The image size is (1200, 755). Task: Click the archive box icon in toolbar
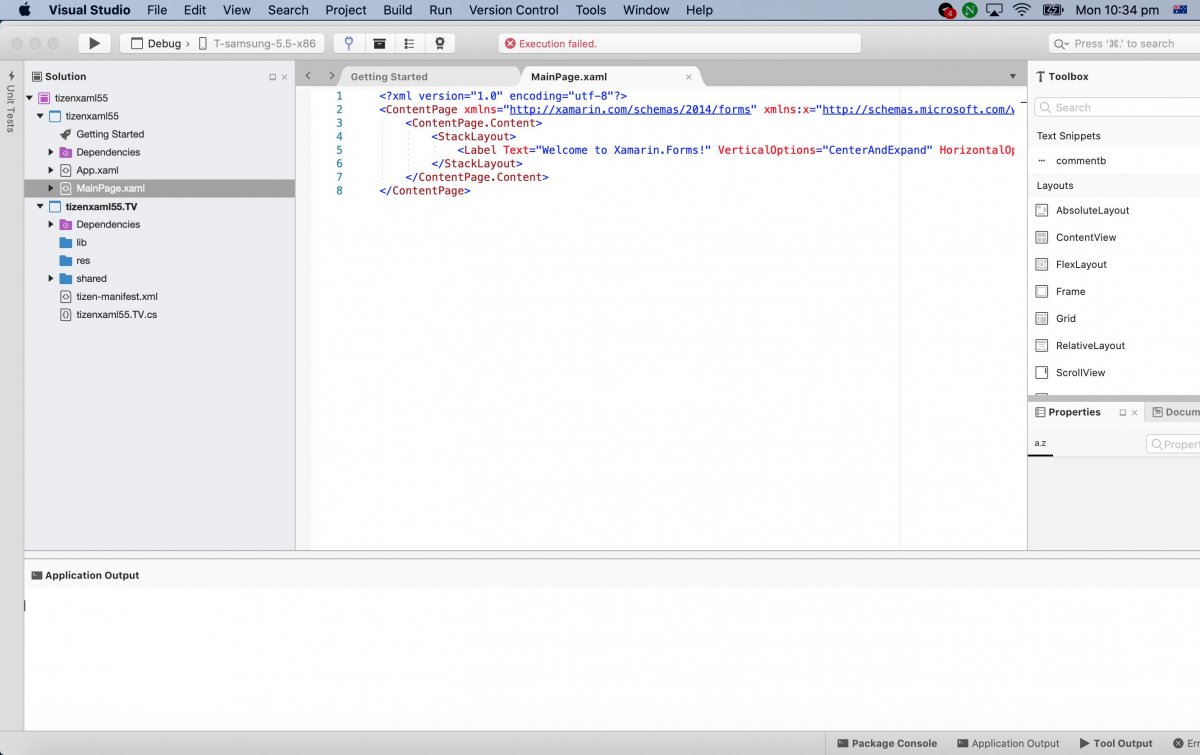379,44
